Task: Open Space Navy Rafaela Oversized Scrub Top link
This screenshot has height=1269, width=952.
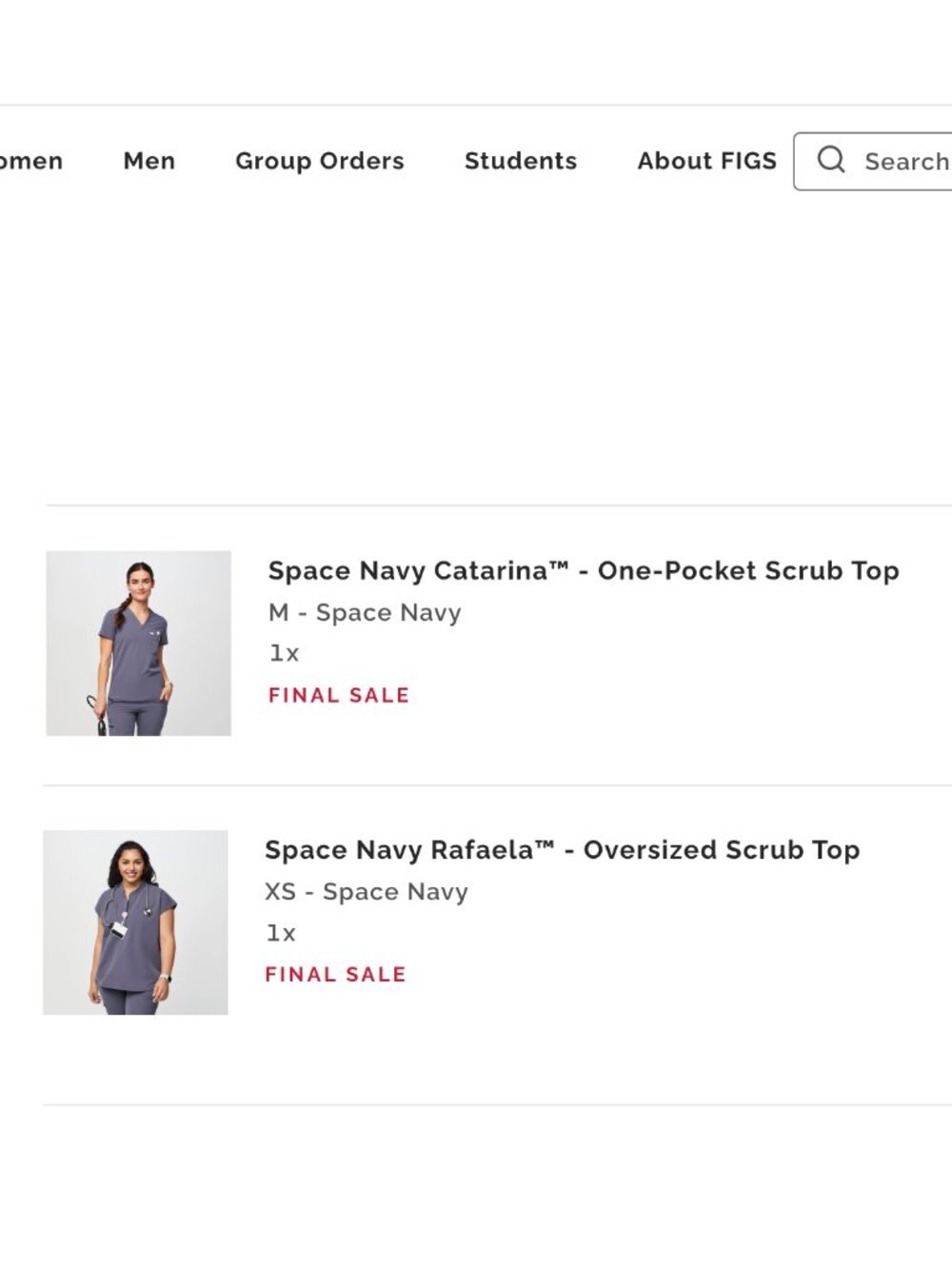Action: (563, 849)
